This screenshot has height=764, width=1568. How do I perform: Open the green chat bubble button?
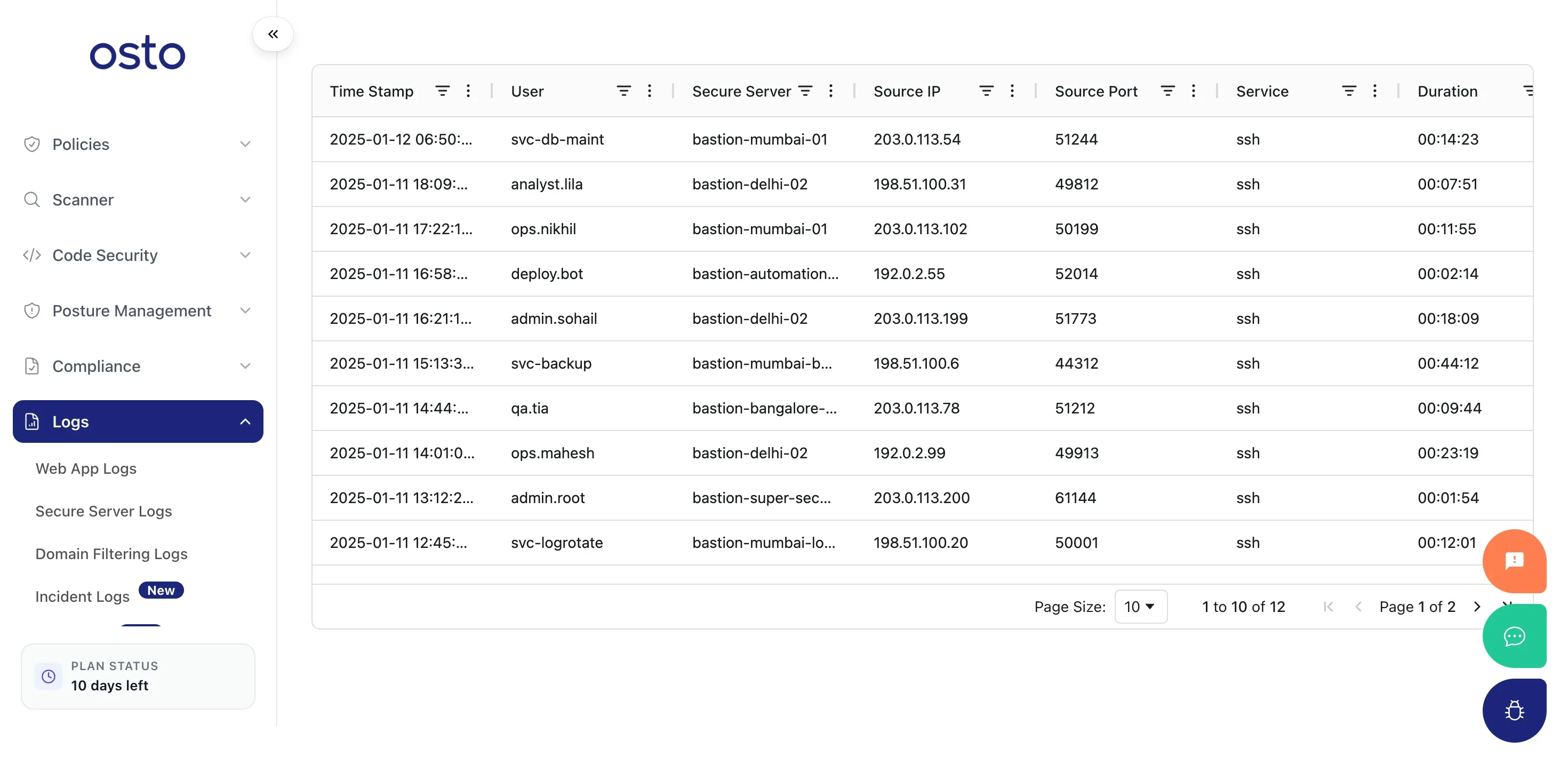pos(1515,636)
